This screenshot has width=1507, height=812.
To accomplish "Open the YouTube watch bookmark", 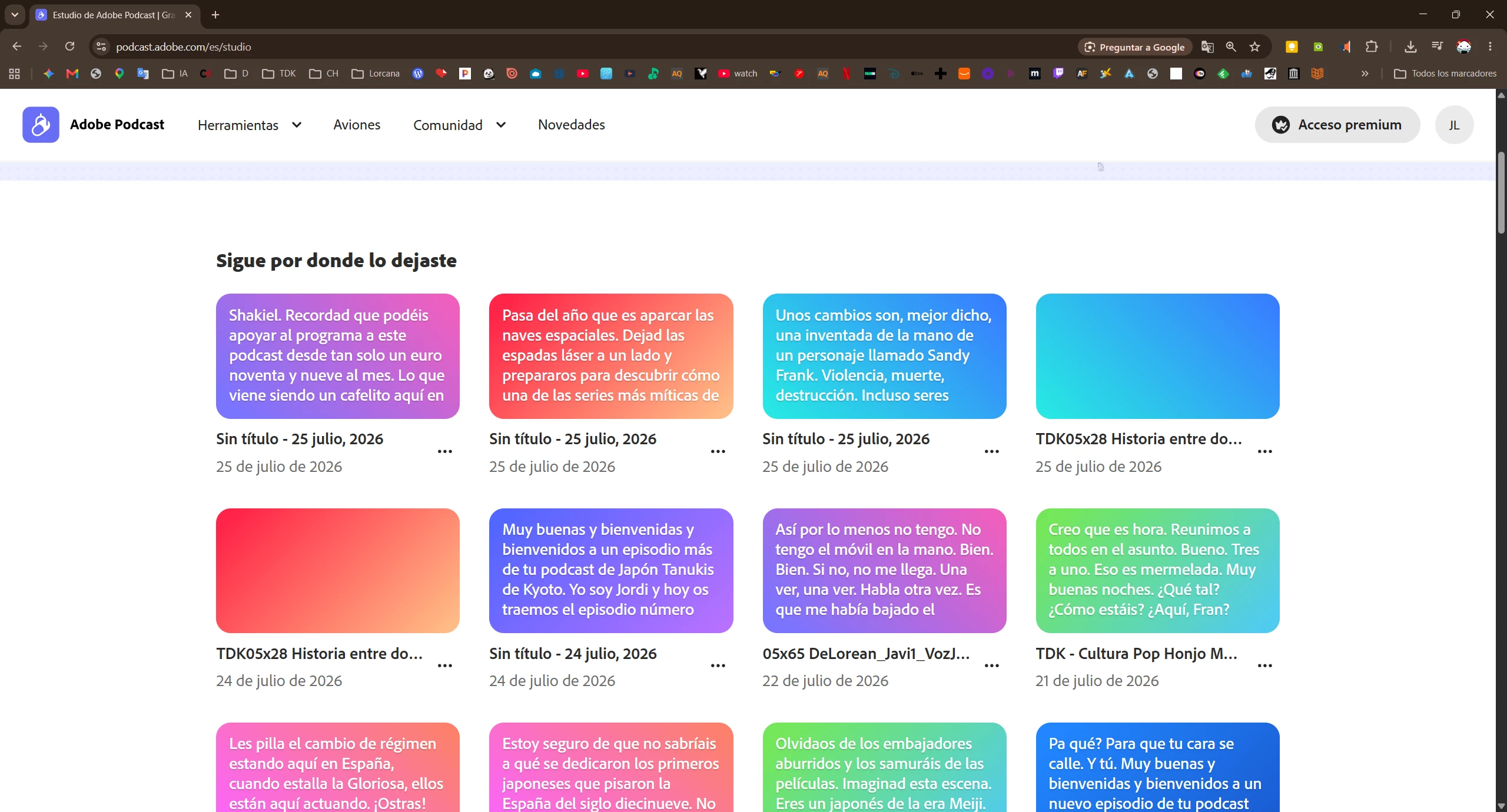I will coord(738,74).
